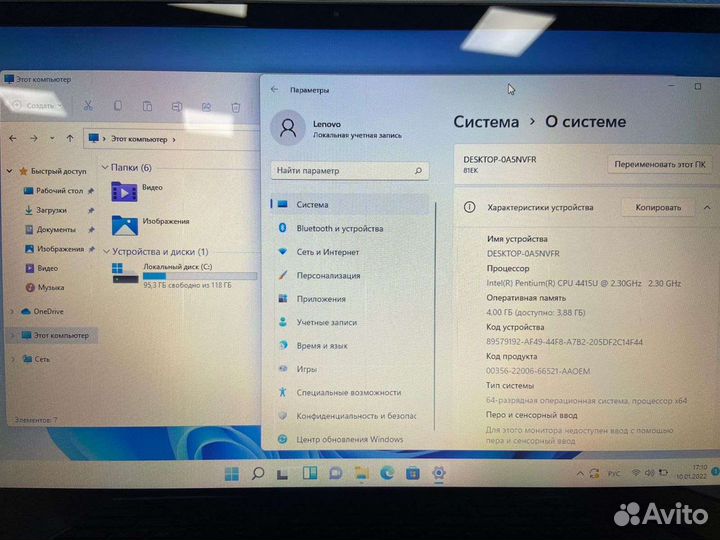This screenshot has width=720, height=540.
Task: Open Chat icon on taskbar
Action: (x=336, y=473)
